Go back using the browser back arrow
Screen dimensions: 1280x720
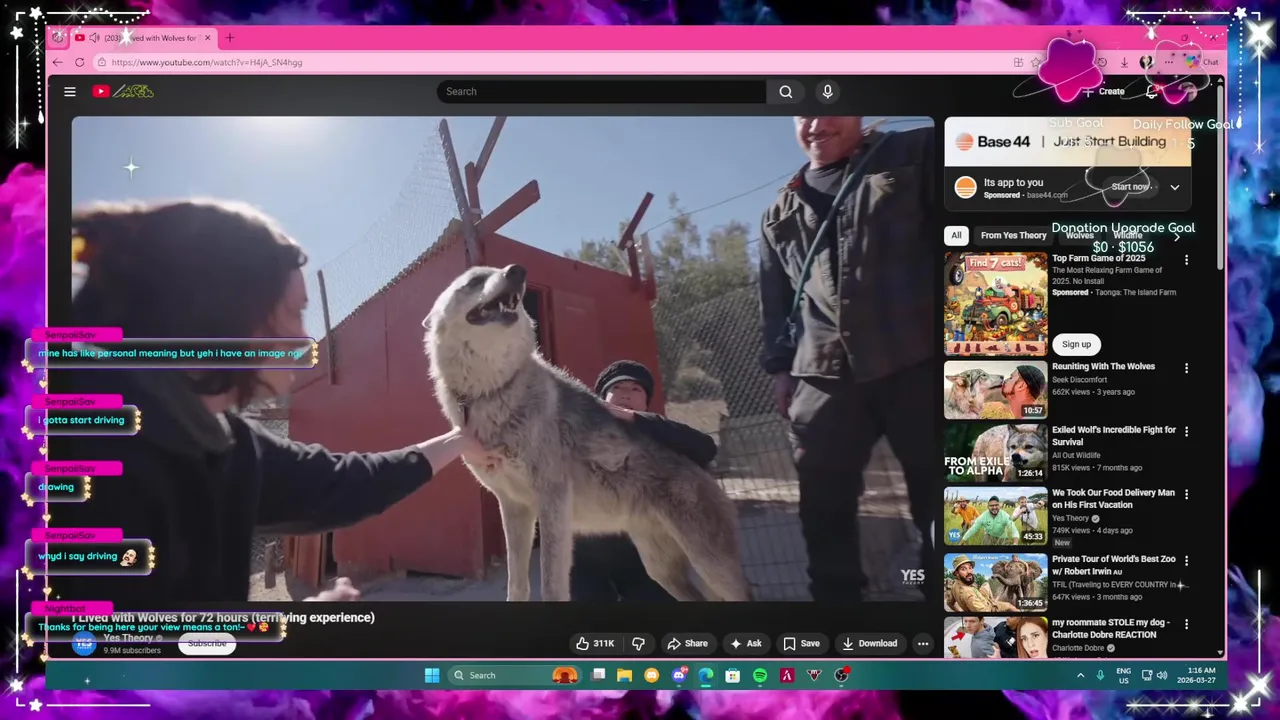(57, 62)
